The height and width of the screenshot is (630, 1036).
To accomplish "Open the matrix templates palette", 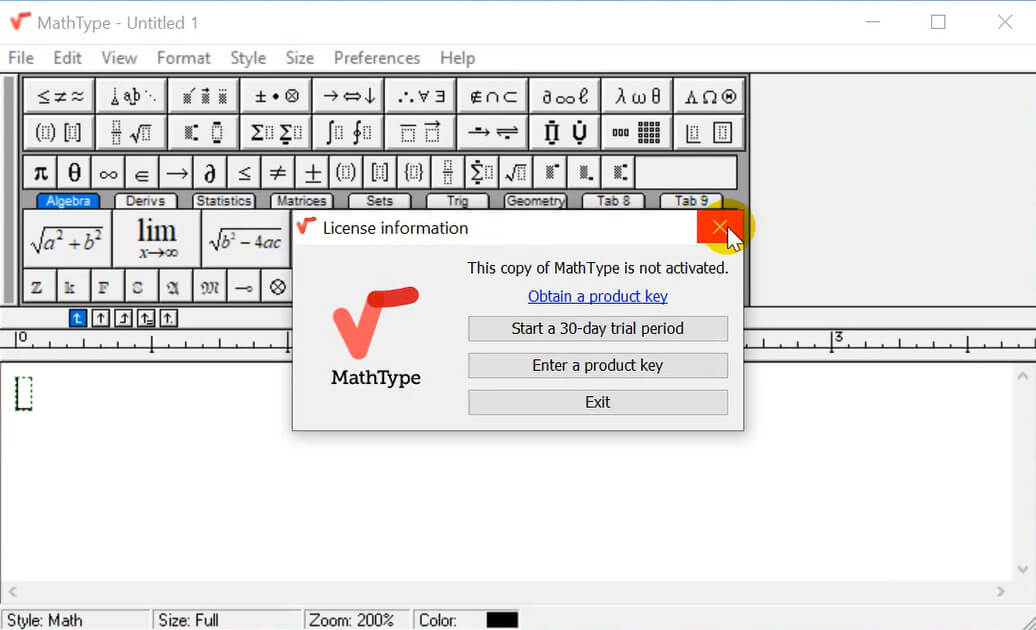I will (637, 132).
